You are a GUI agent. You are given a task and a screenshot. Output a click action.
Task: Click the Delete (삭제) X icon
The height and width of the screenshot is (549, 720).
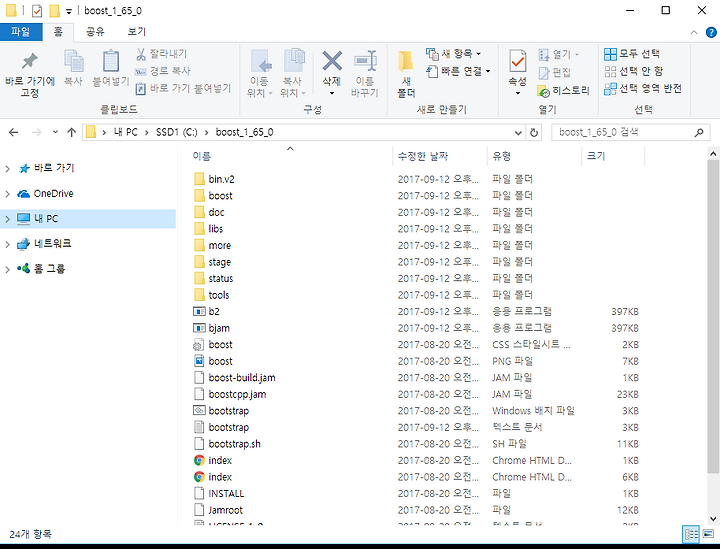pos(332,61)
